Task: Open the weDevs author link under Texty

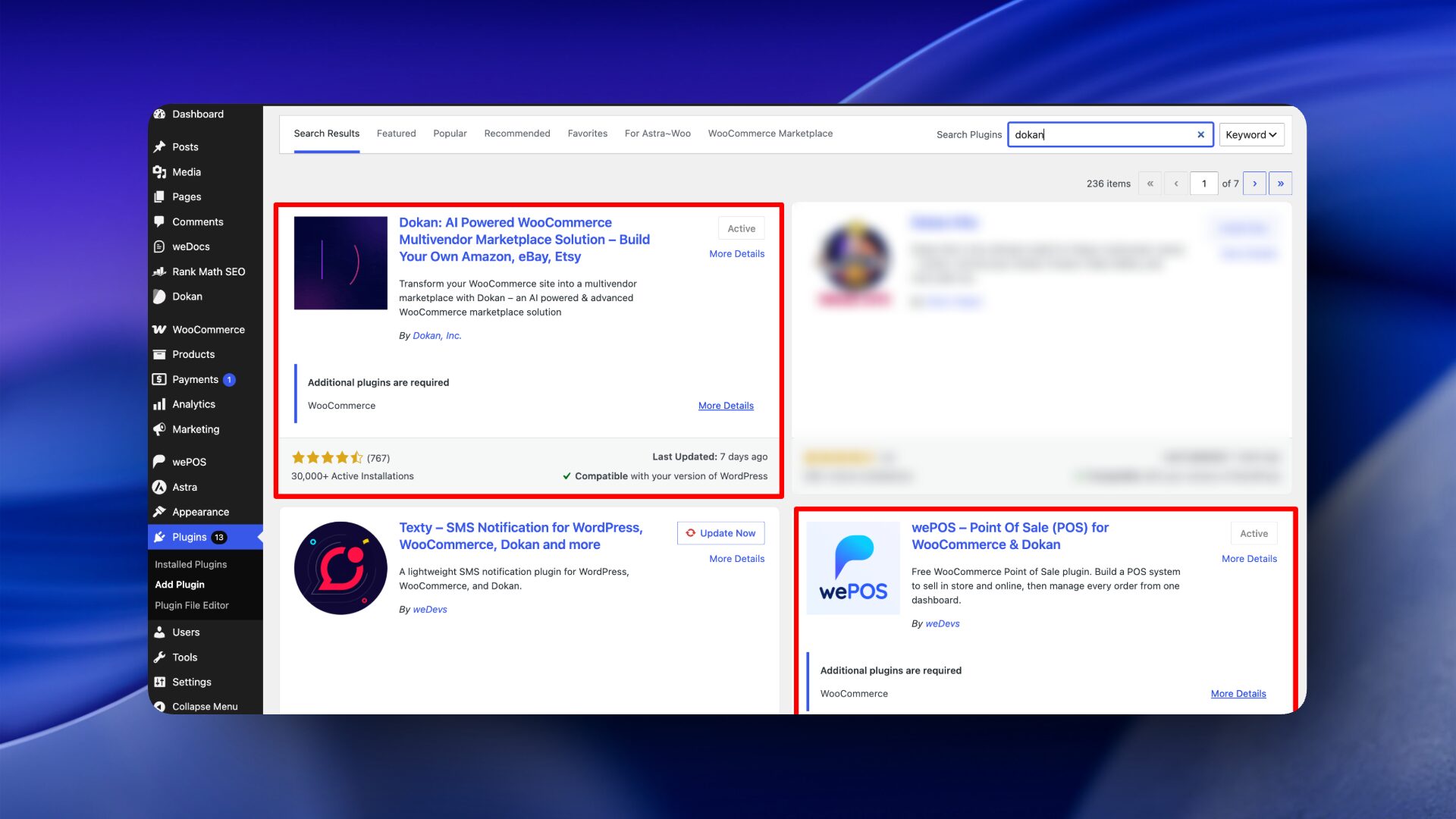Action: (430, 610)
